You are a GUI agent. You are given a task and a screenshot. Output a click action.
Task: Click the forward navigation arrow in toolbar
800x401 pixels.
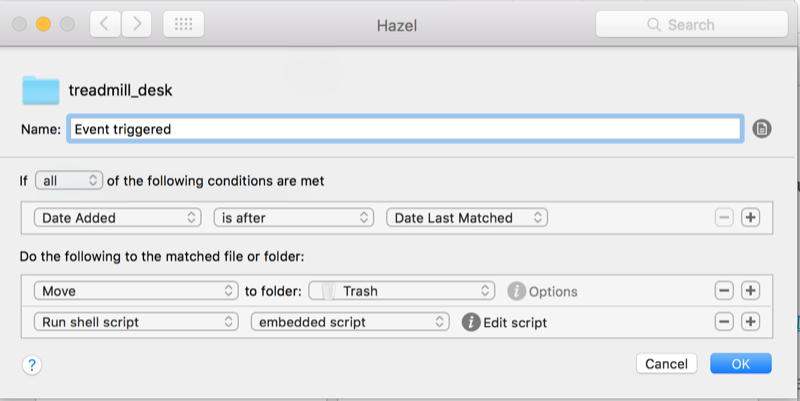pos(137,23)
